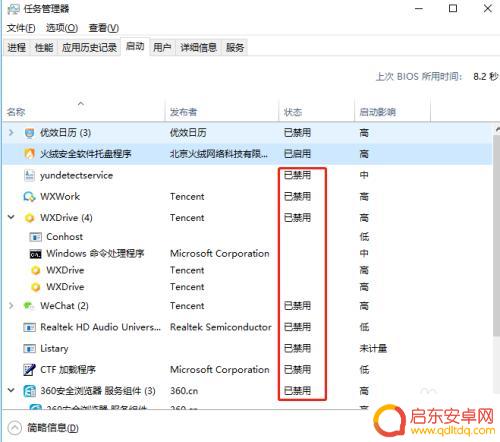Maximize the 任务管理器 window
This screenshot has height=442, width=500.
453,9
